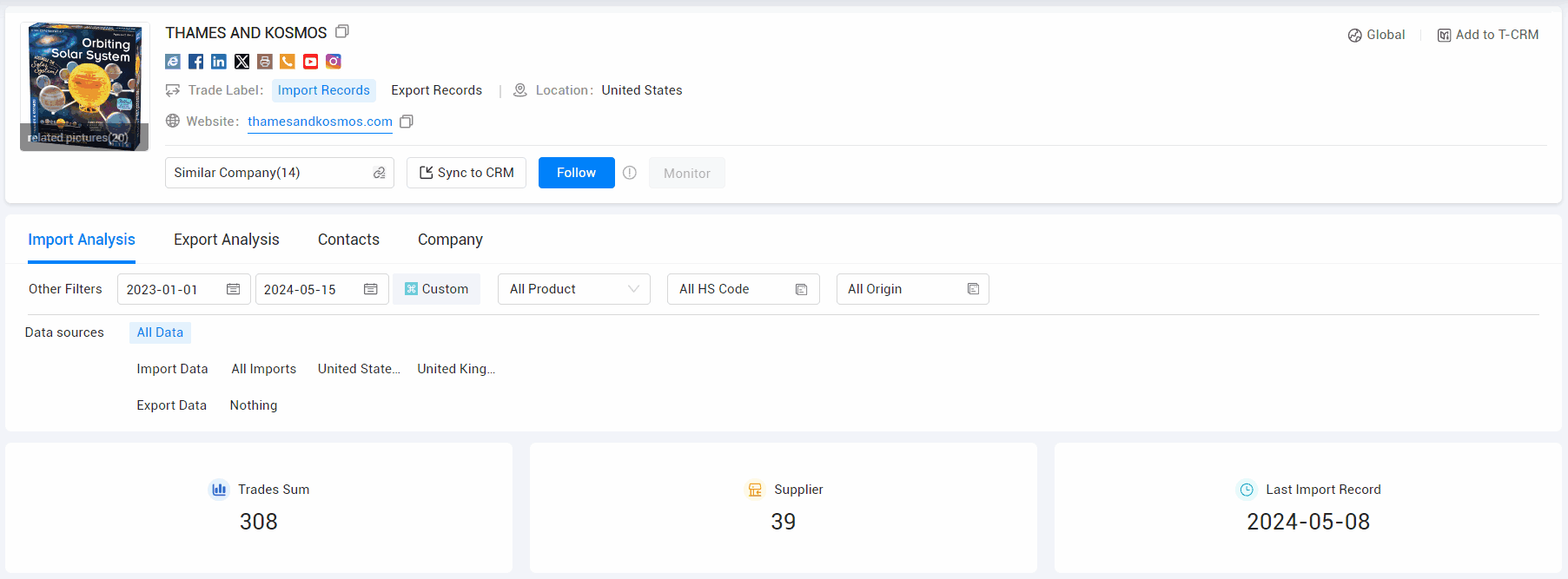Click the Add to T-CRM icon
Viewport: 1568px width, 579px height.
1444,36
